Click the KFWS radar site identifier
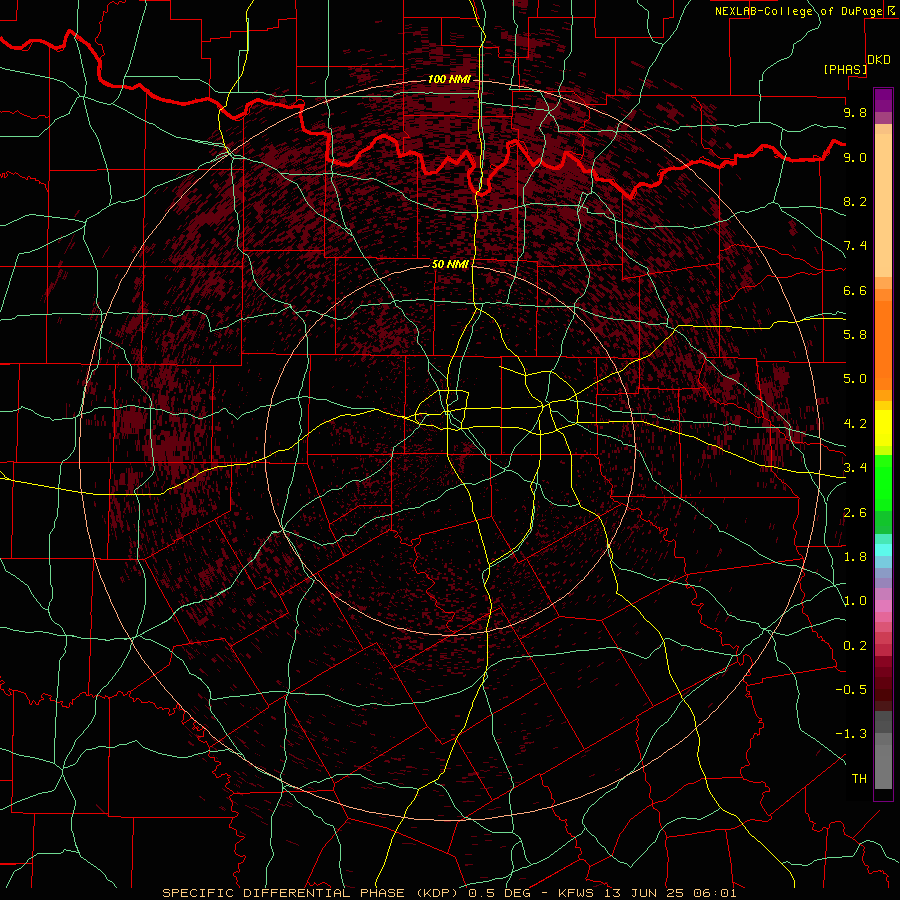The image size is (900, 900). pyautogui.click(x=575, y=893)
